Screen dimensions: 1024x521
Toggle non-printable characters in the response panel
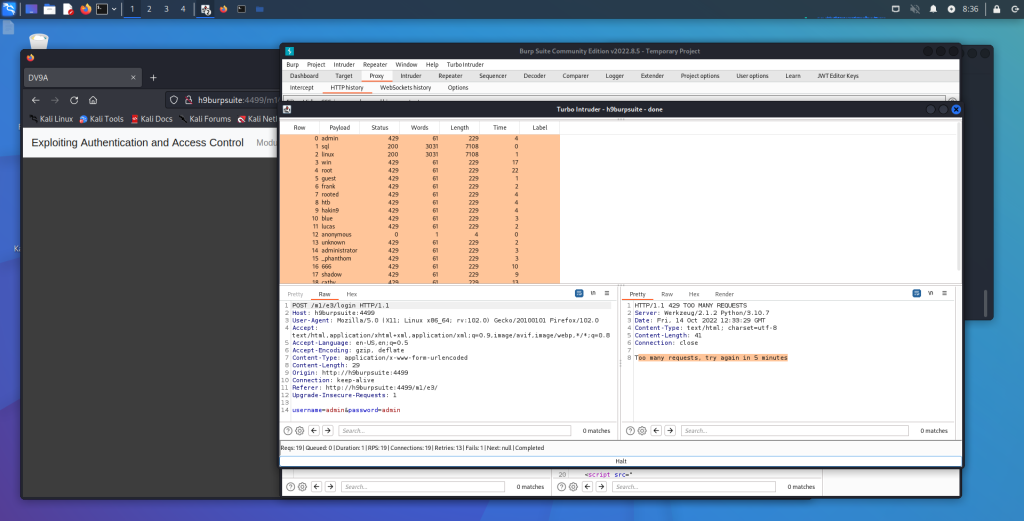tap(931, 294)
